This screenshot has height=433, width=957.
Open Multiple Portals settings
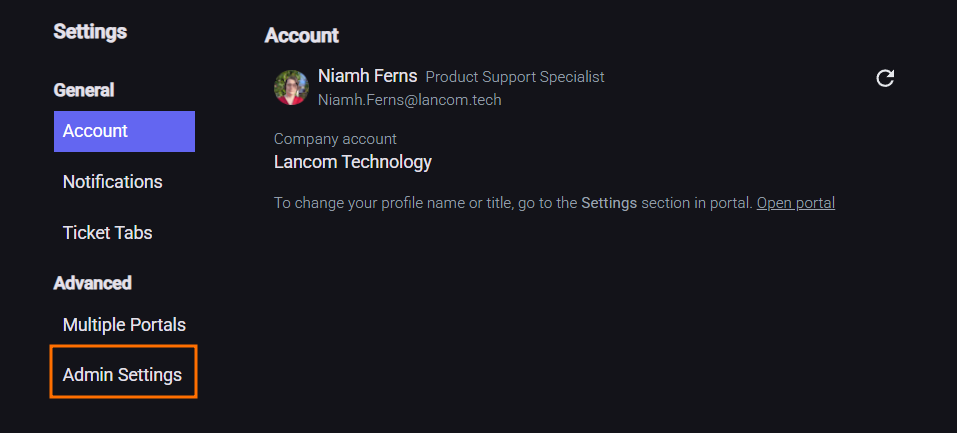[124, 325]
